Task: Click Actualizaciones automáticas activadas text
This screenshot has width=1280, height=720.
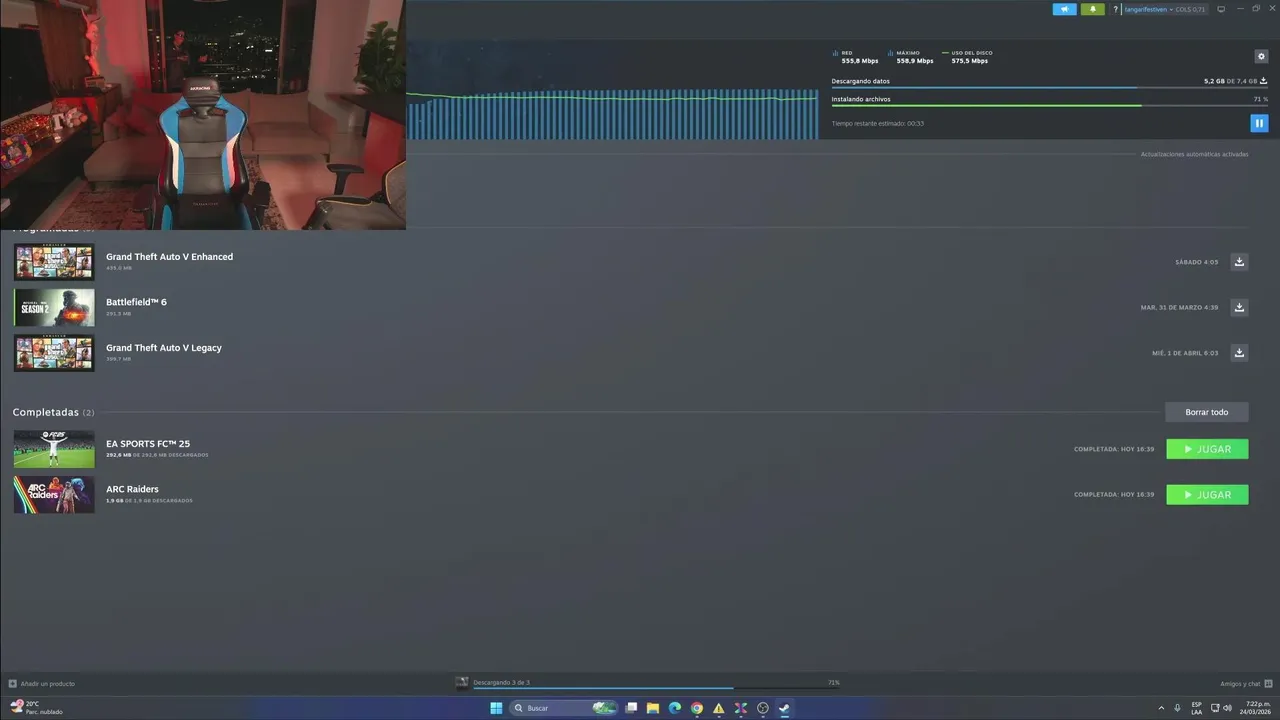Action: (x=1194, y=154)
